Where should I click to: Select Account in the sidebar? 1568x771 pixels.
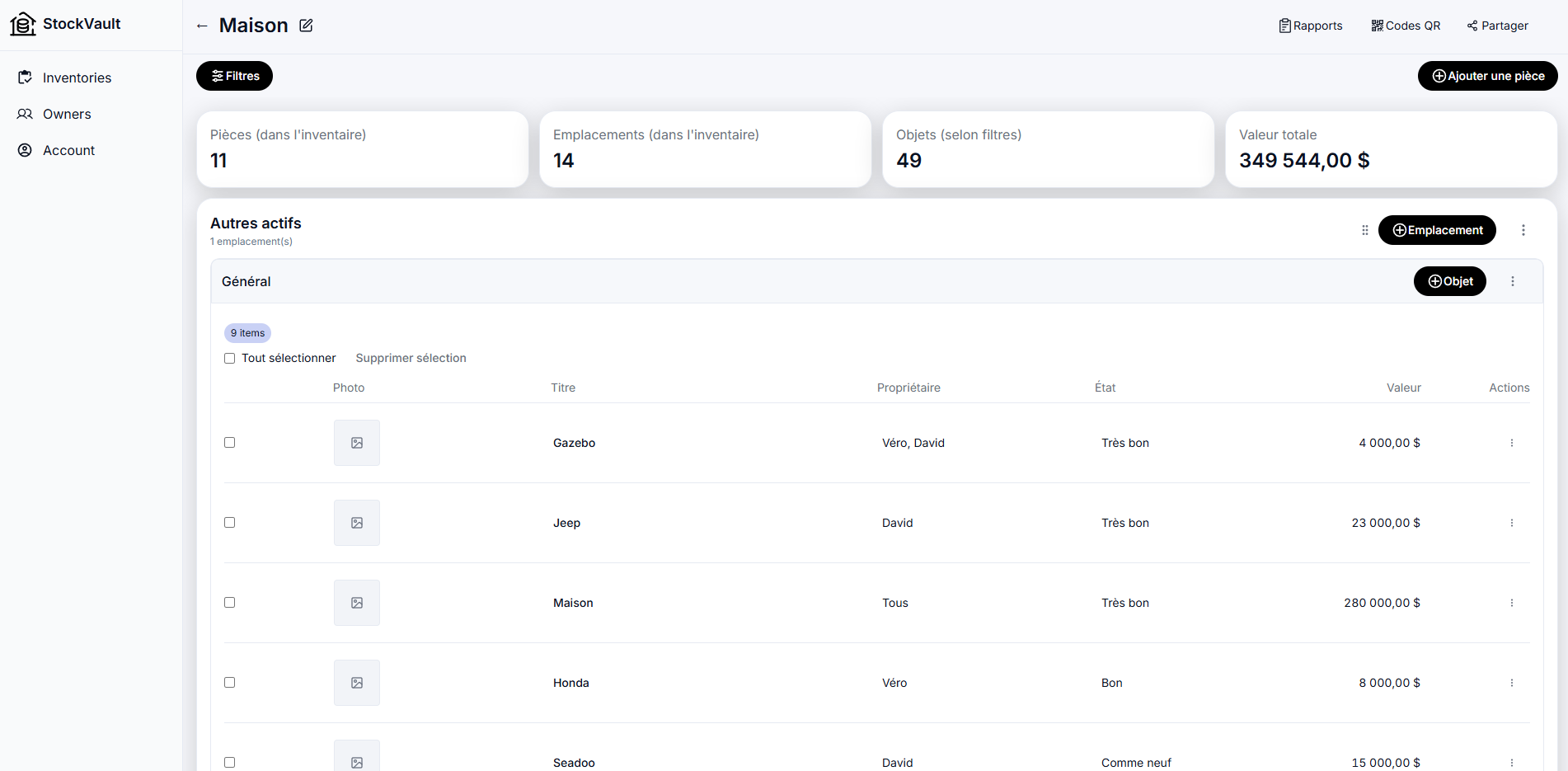click(25, 150)
